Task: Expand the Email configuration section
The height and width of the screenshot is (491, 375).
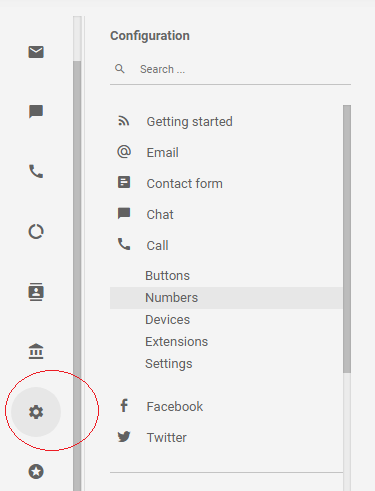Action: coord(226,153)
